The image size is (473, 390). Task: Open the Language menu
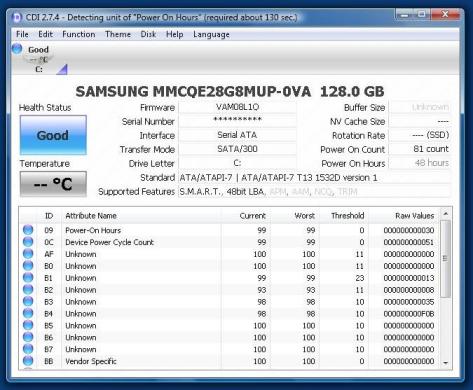[211, 34]
